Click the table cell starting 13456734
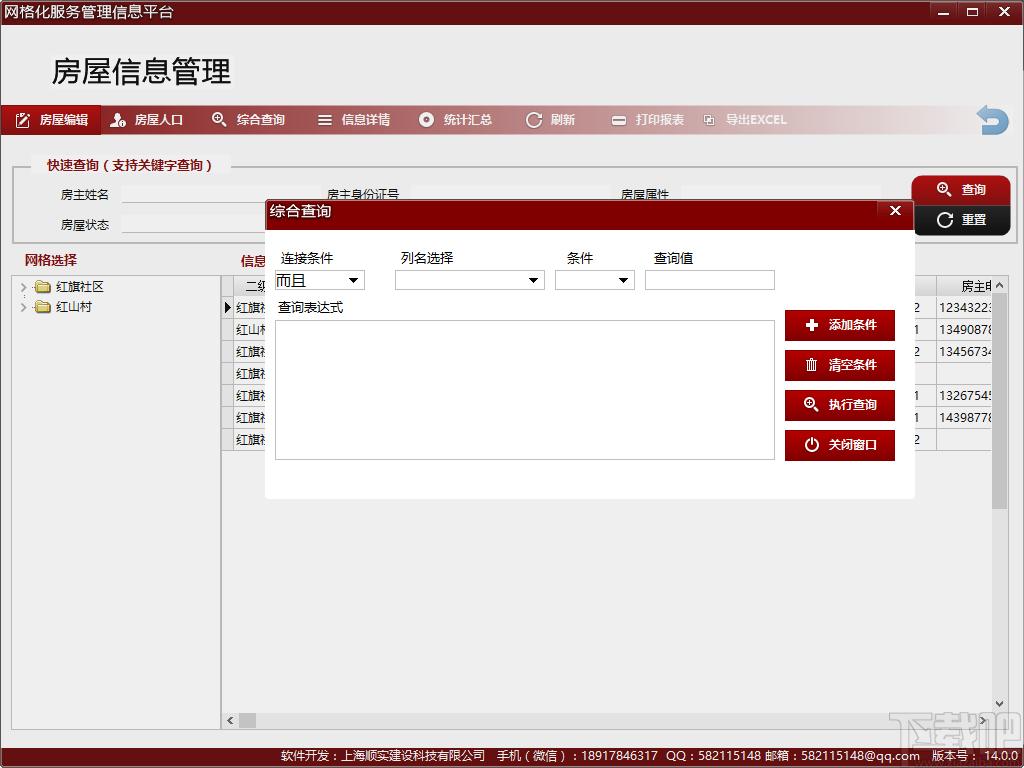This screenshot has height=768, width=1024. (965, 352)
